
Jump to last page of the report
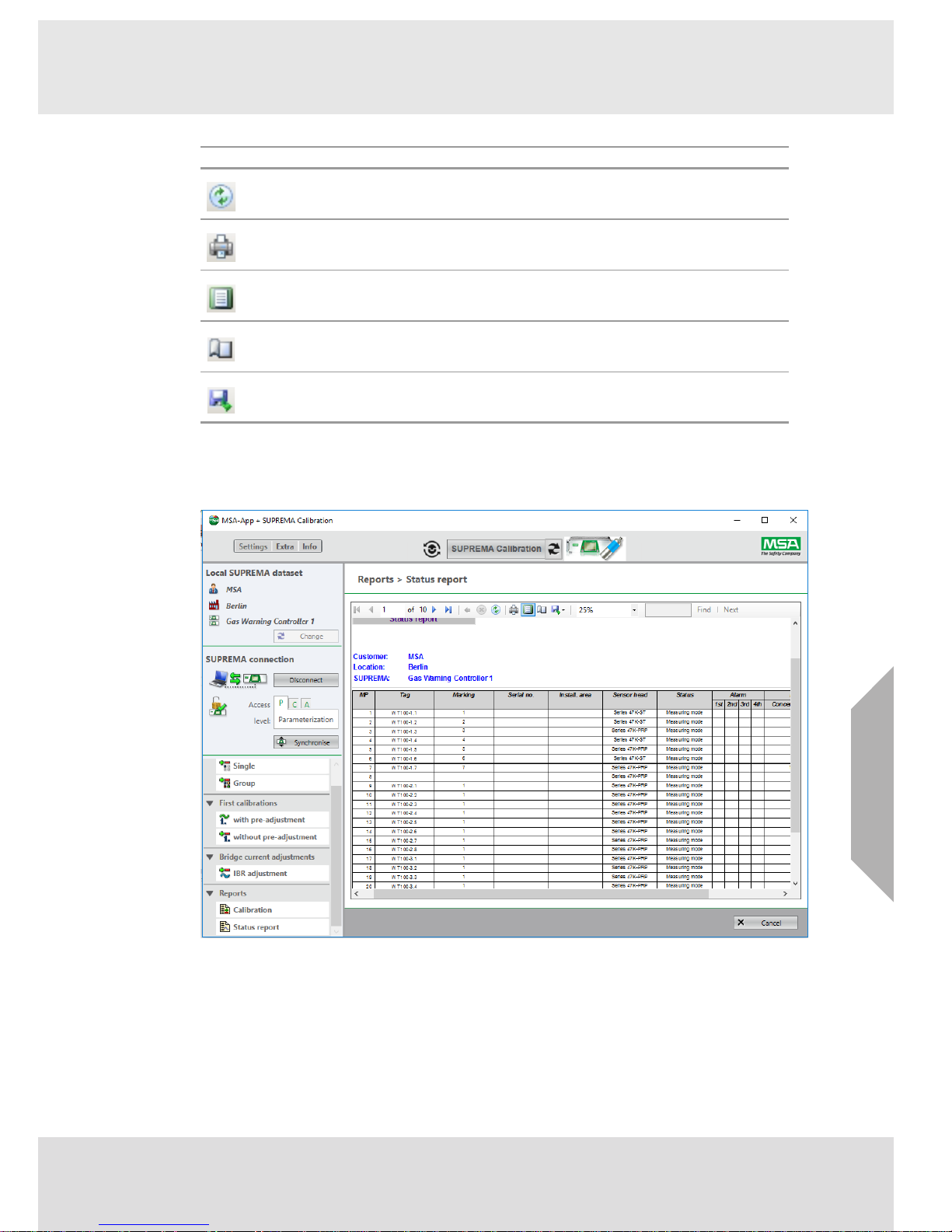pos(448,610)
